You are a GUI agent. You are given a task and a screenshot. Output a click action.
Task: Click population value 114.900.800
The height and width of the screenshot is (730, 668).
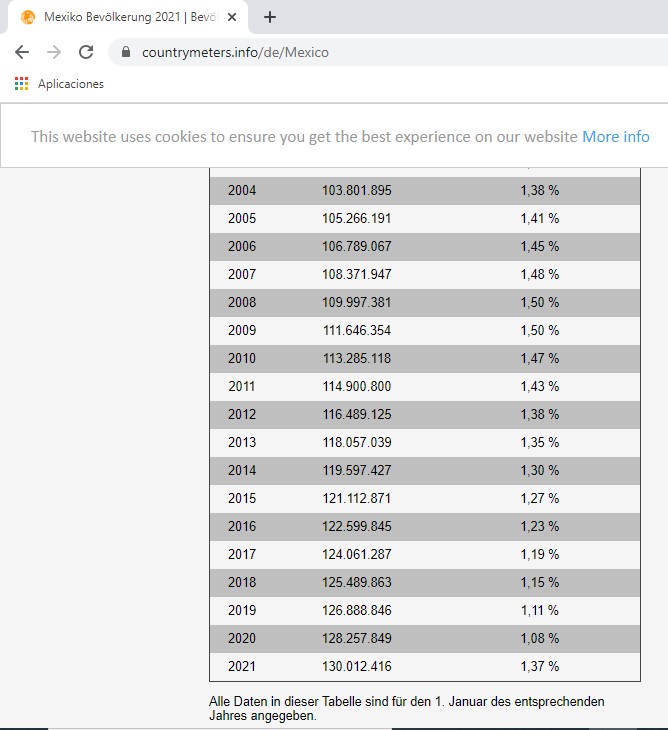[x=357, y=386]
